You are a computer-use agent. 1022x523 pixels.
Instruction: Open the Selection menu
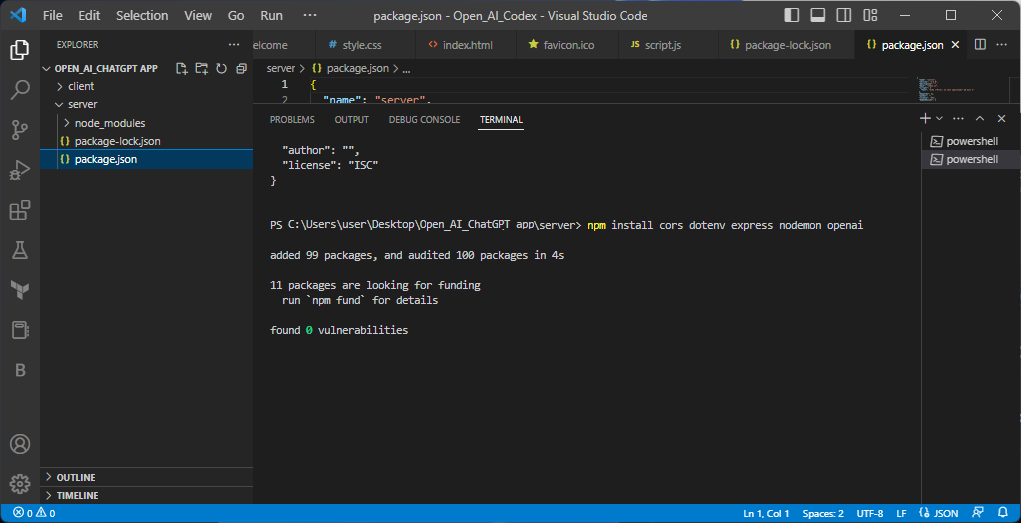coord(142,15)
